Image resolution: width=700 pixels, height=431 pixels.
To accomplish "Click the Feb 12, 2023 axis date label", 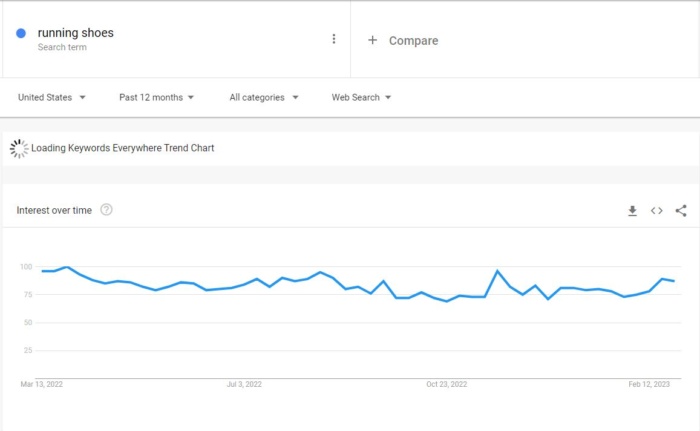I will (x=649, y=384).
